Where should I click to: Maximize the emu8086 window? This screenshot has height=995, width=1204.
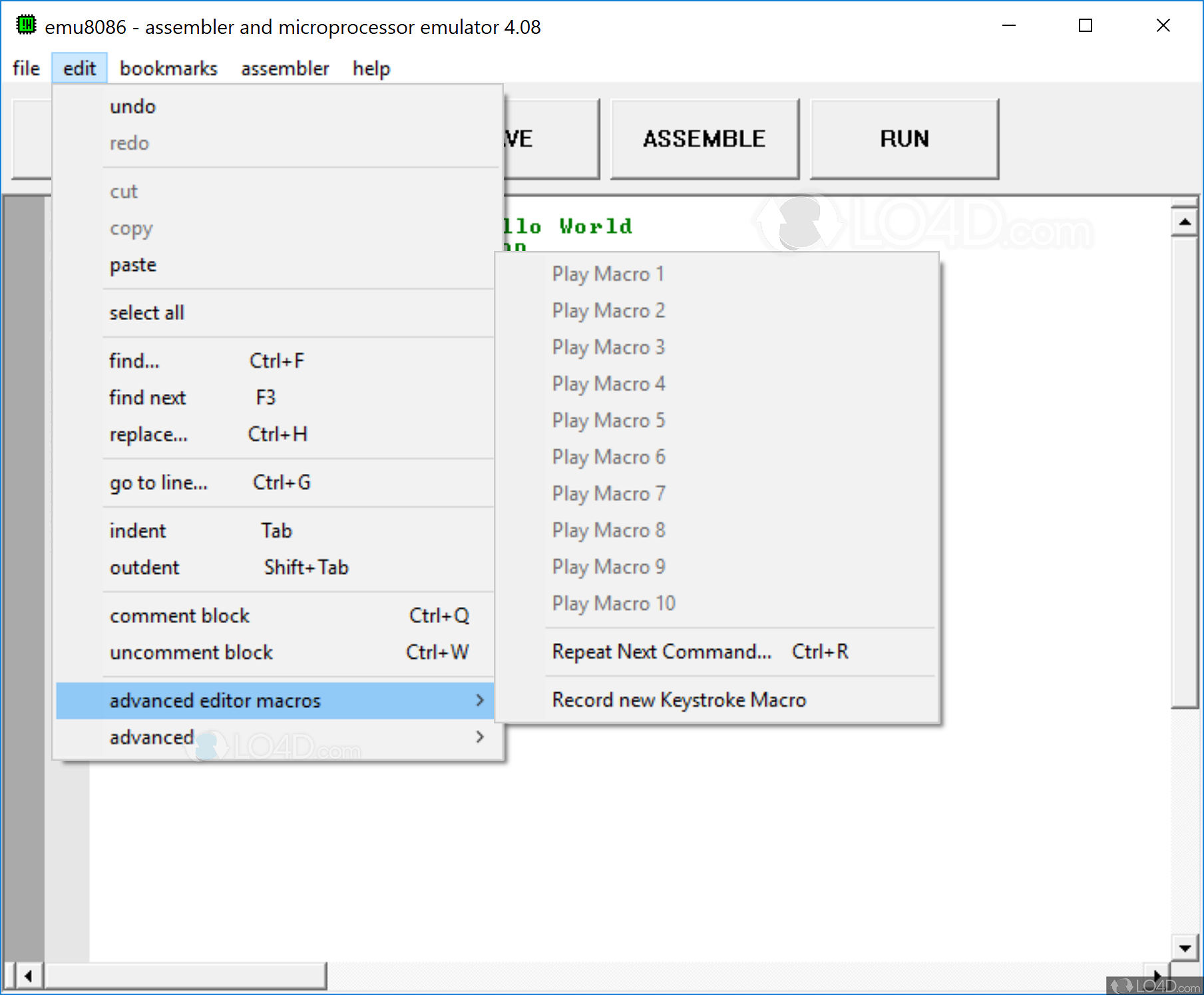click(1086, 26)
